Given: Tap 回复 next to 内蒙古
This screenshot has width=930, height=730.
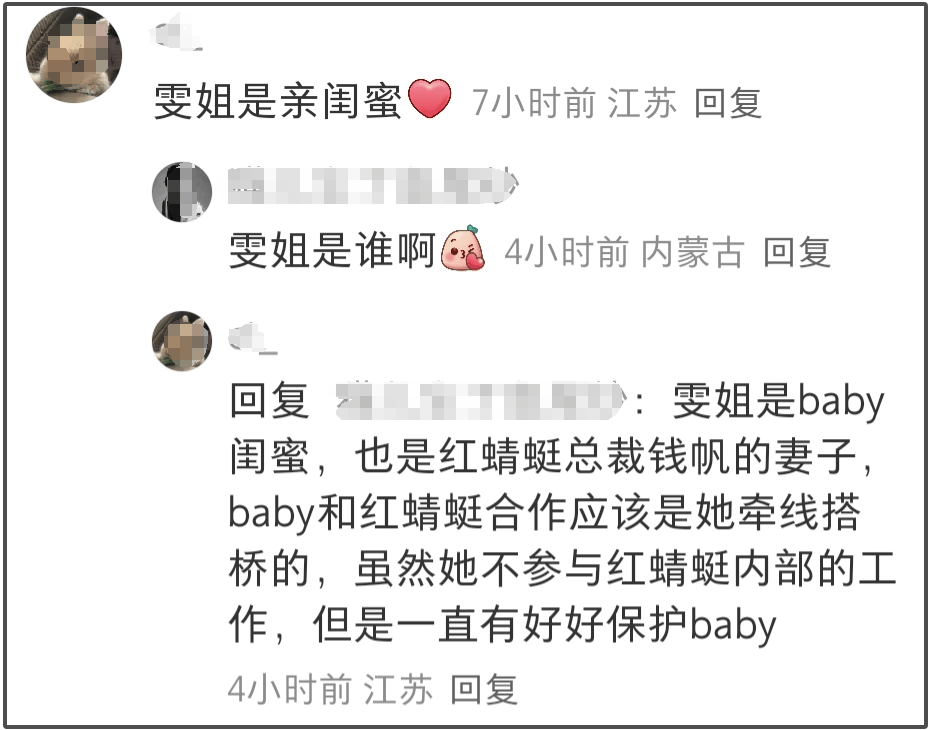Looking at the screenshot, I should pyautogui.click(x=797, y=252).
